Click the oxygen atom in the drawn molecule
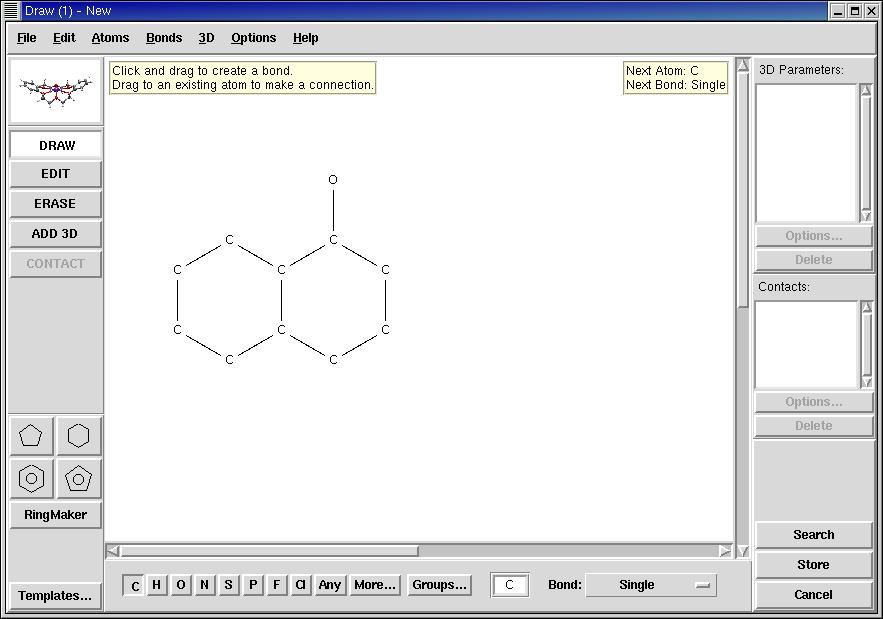The height and width of the screenshot is (619, 883). point(333,180)
